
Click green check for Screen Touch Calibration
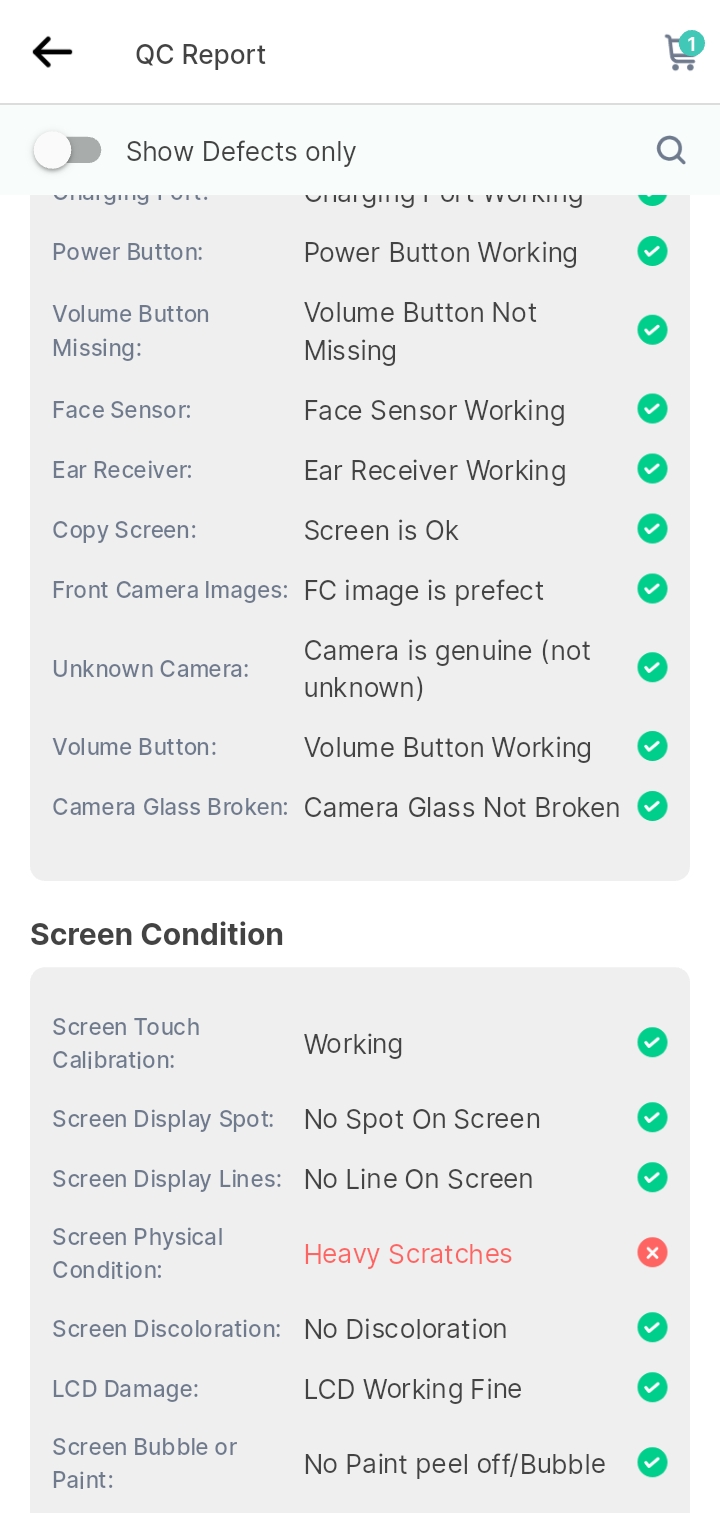click(x=653, y=1043)
